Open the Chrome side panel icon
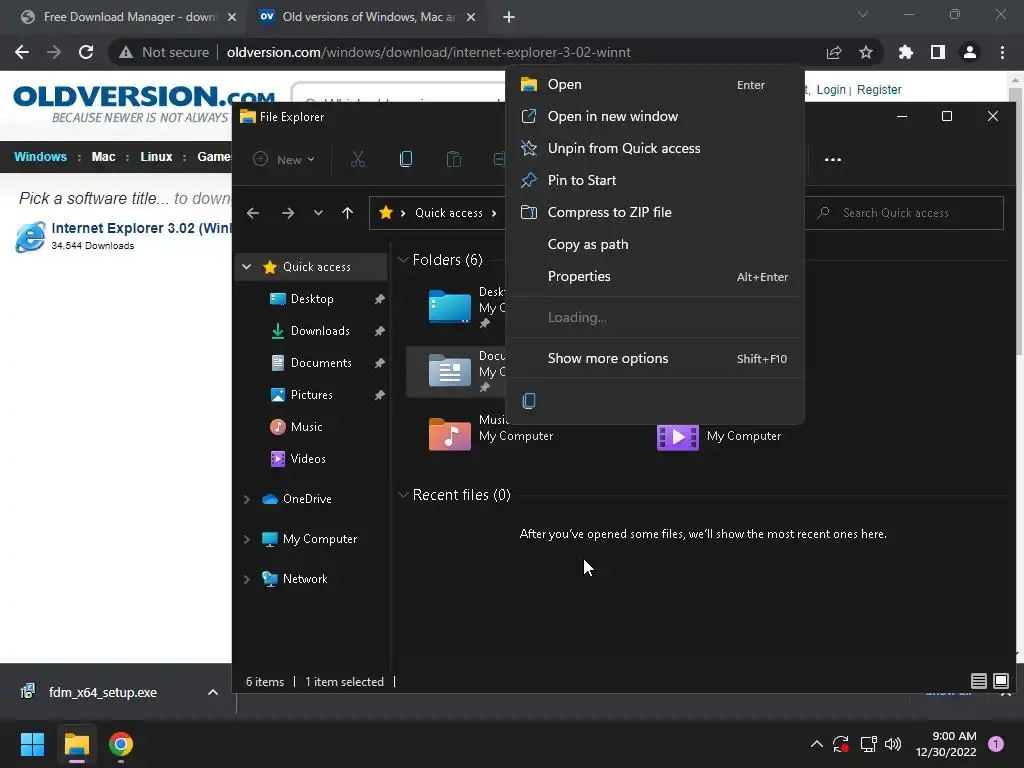 point(938,52)
